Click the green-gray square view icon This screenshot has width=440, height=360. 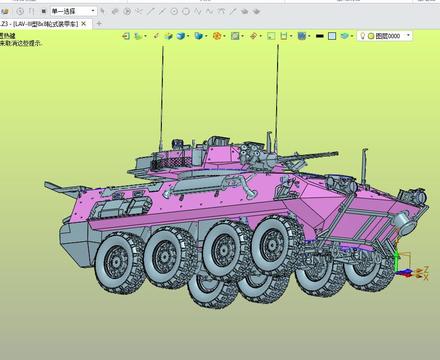(235, 36)
